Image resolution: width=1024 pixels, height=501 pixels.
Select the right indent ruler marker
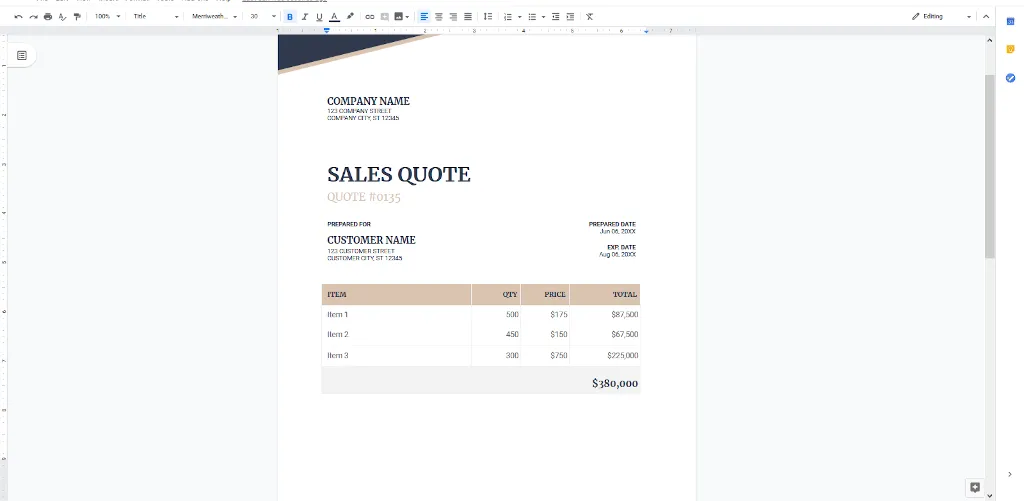tap(646, 31)
